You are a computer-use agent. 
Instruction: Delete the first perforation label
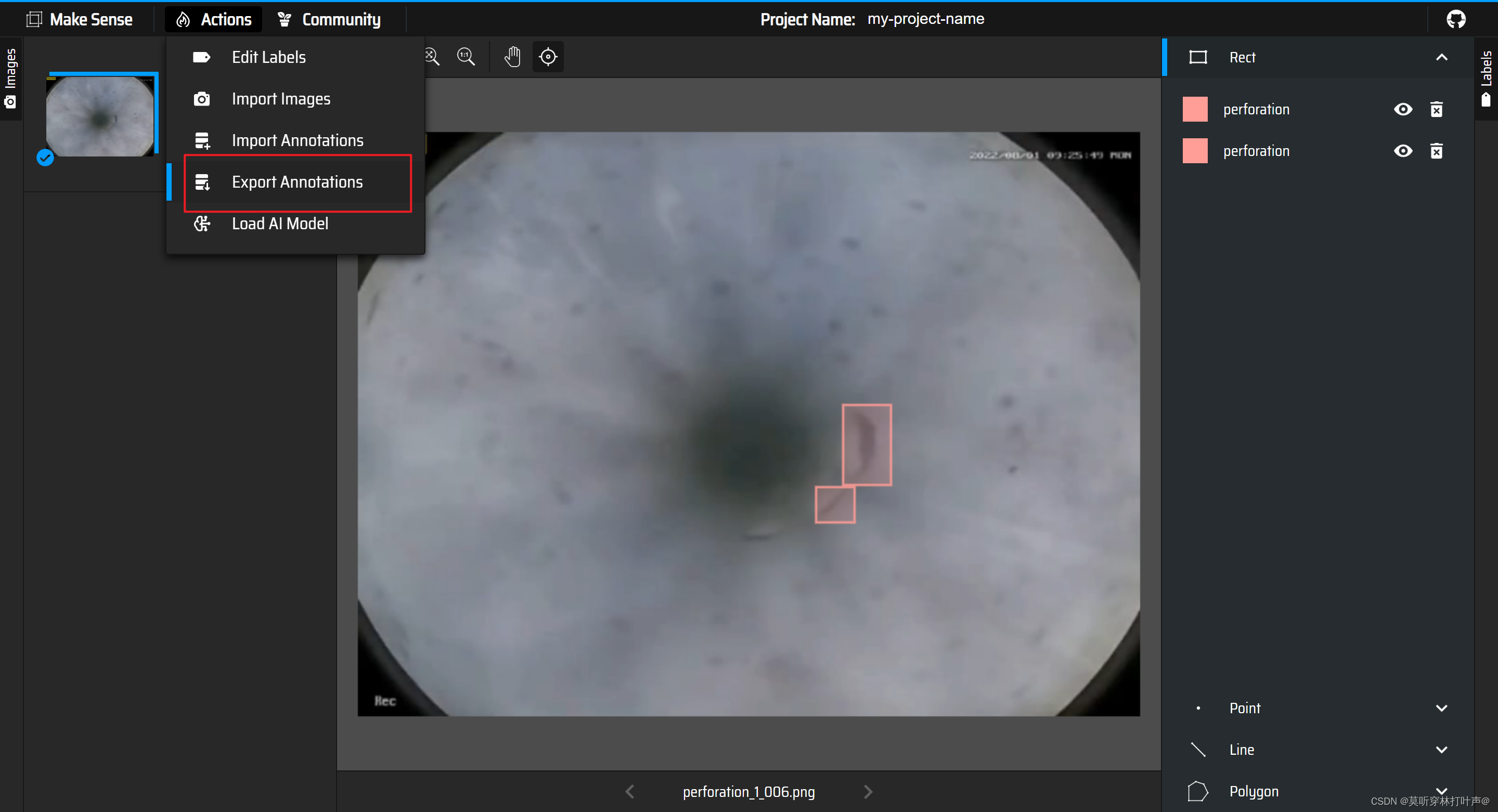tap(1436, 109)
